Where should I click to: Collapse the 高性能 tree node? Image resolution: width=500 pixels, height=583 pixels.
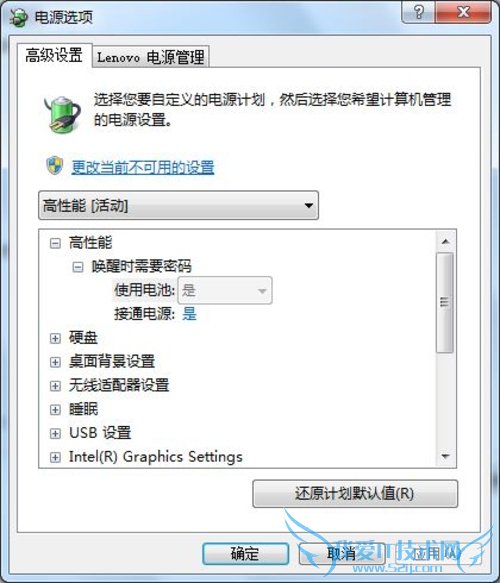pos(55,244)
